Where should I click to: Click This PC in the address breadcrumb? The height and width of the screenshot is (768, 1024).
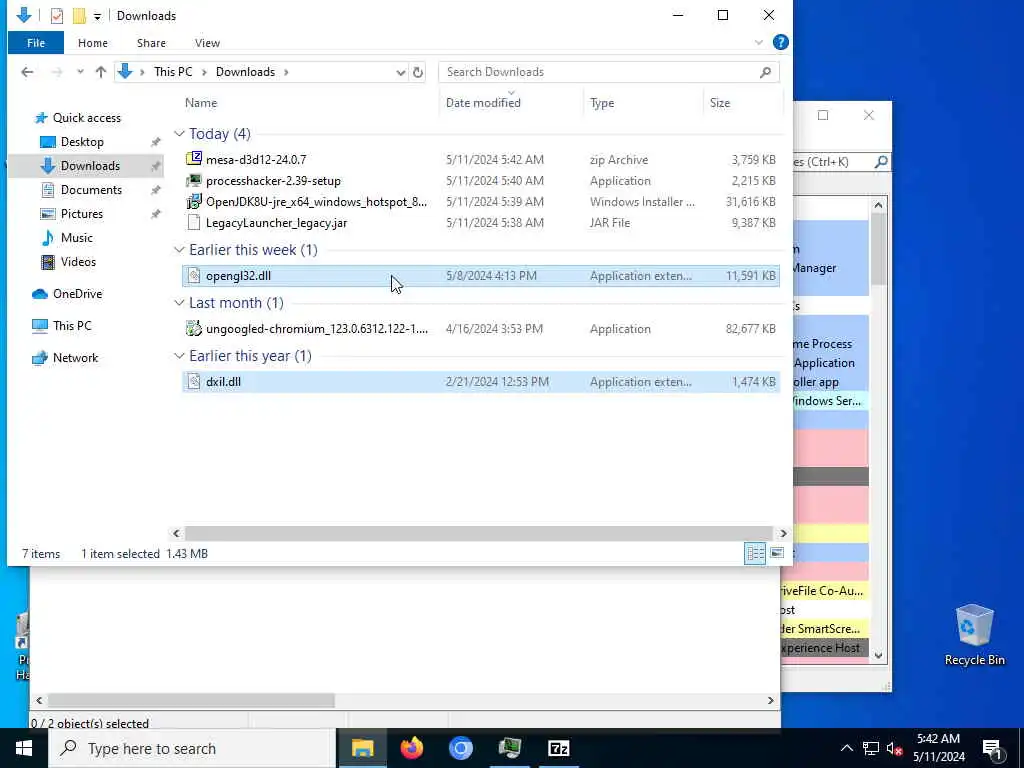tap(173, 72)
